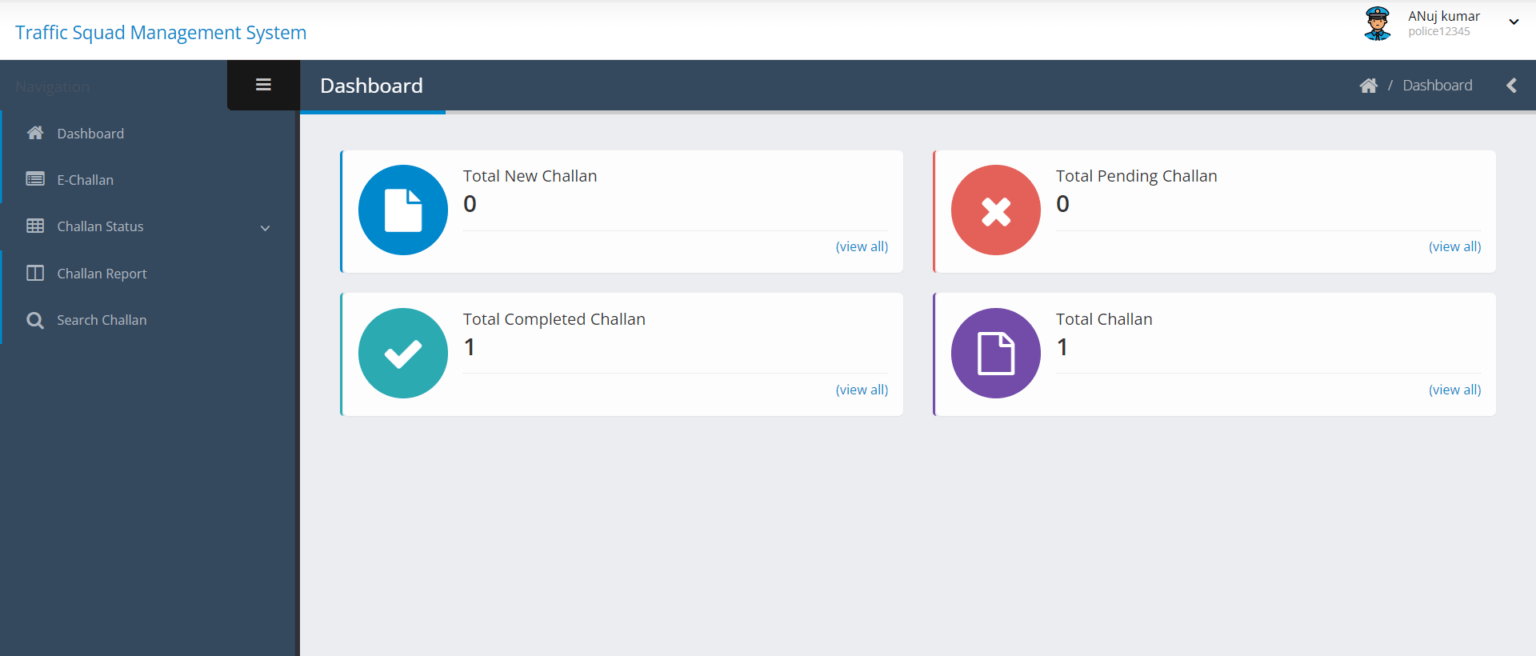Click the count under Total Pending Challan
1536x656 pixels.
[1063, 204]
